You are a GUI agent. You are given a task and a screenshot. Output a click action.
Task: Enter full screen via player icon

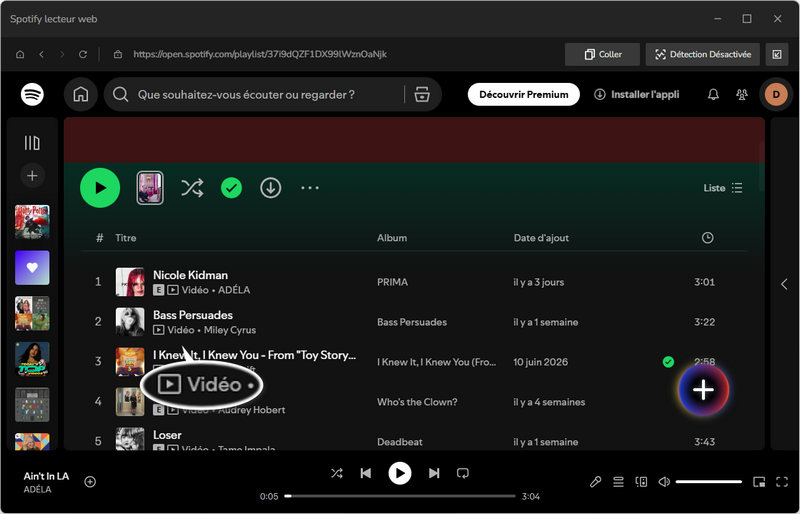tap(782, 482)
